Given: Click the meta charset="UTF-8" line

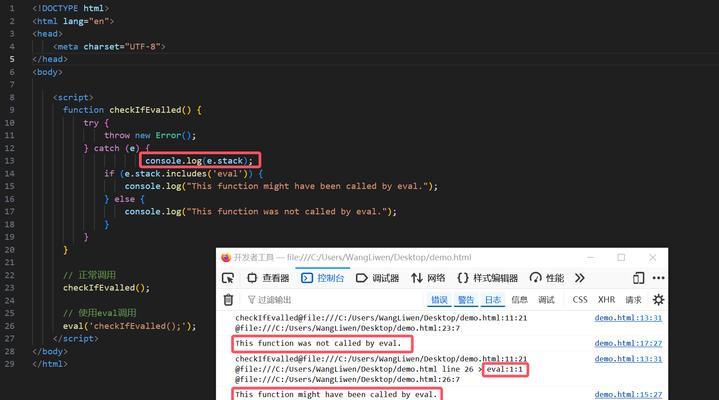Looking at the screenshot, I should pos(109,46).
